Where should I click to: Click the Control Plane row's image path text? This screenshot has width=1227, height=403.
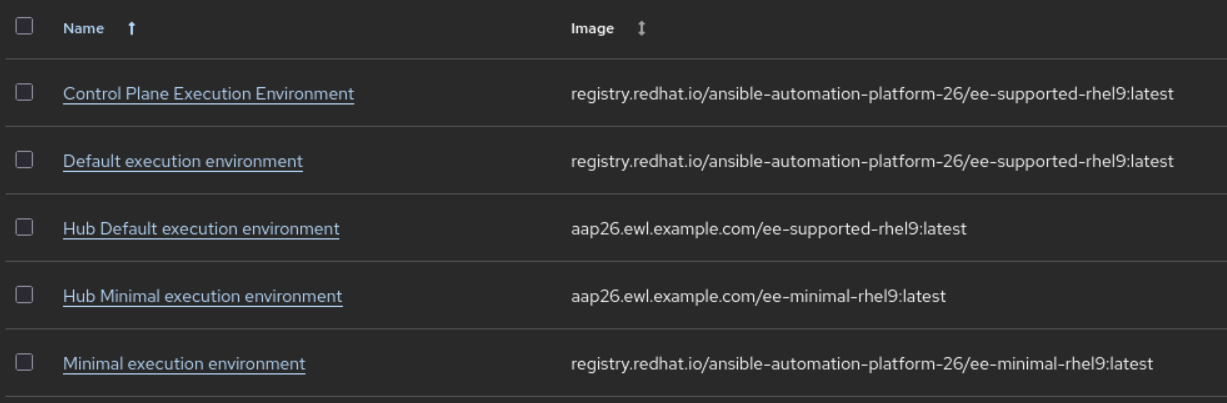(x=871, y=94)
